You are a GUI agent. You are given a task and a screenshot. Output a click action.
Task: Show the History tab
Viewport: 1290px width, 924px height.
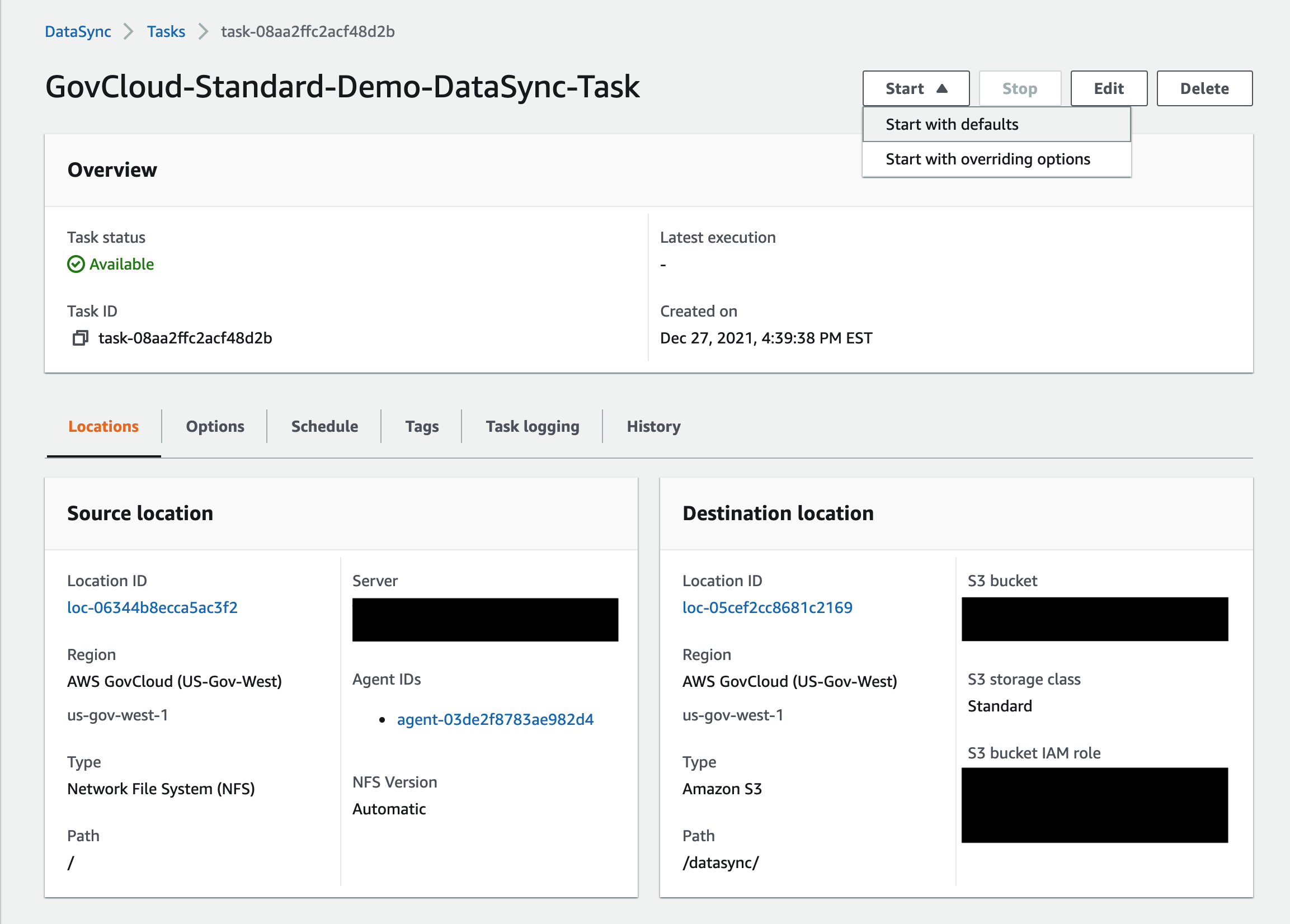[x=653, y=426]
